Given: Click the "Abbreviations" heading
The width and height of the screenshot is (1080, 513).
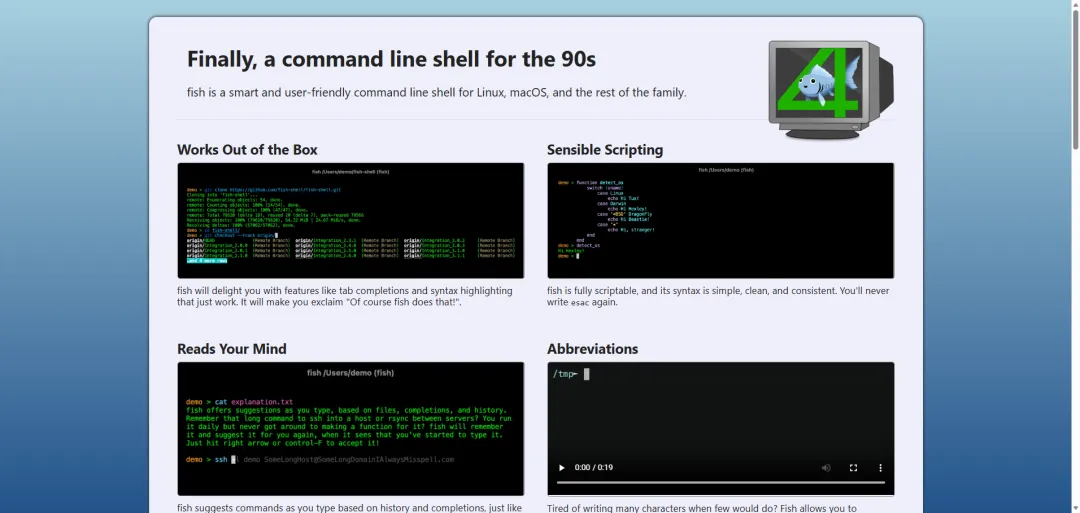Looking at the screenshot, I should (592, 348).
